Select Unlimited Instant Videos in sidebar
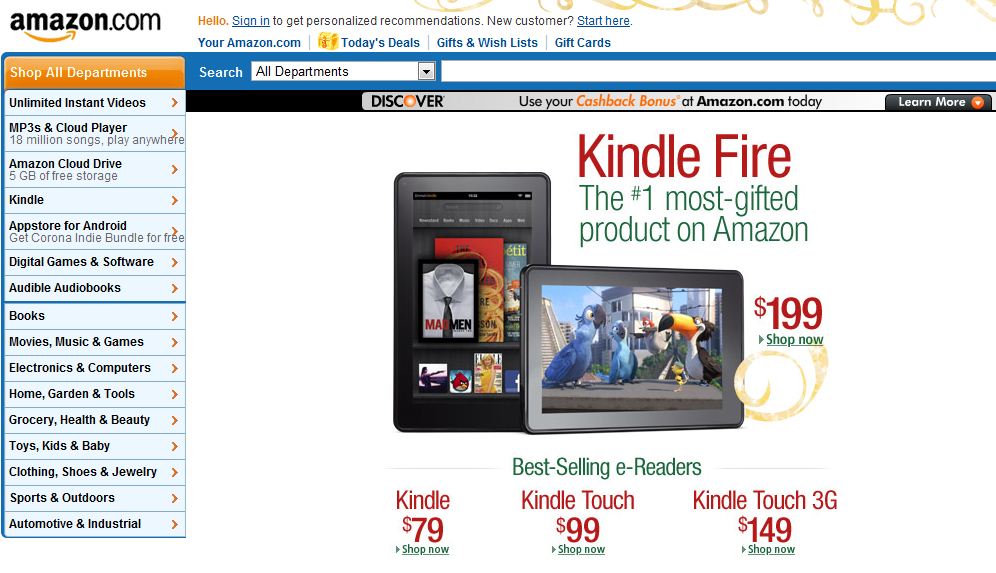Image resolution: width=996 pixels, height=573 pixels. 94,103
